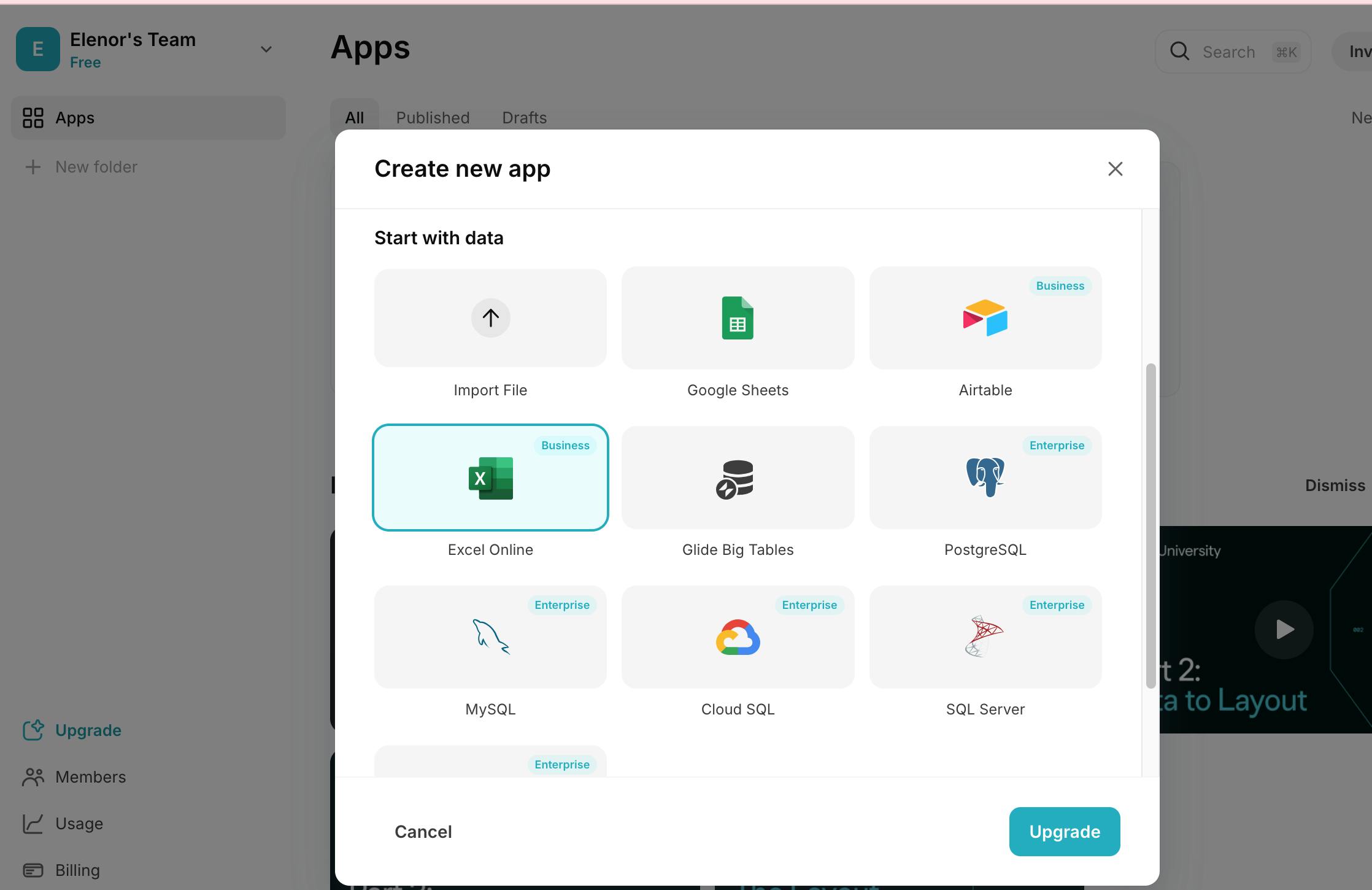Close the Create new app dialog

(1115, 169)
